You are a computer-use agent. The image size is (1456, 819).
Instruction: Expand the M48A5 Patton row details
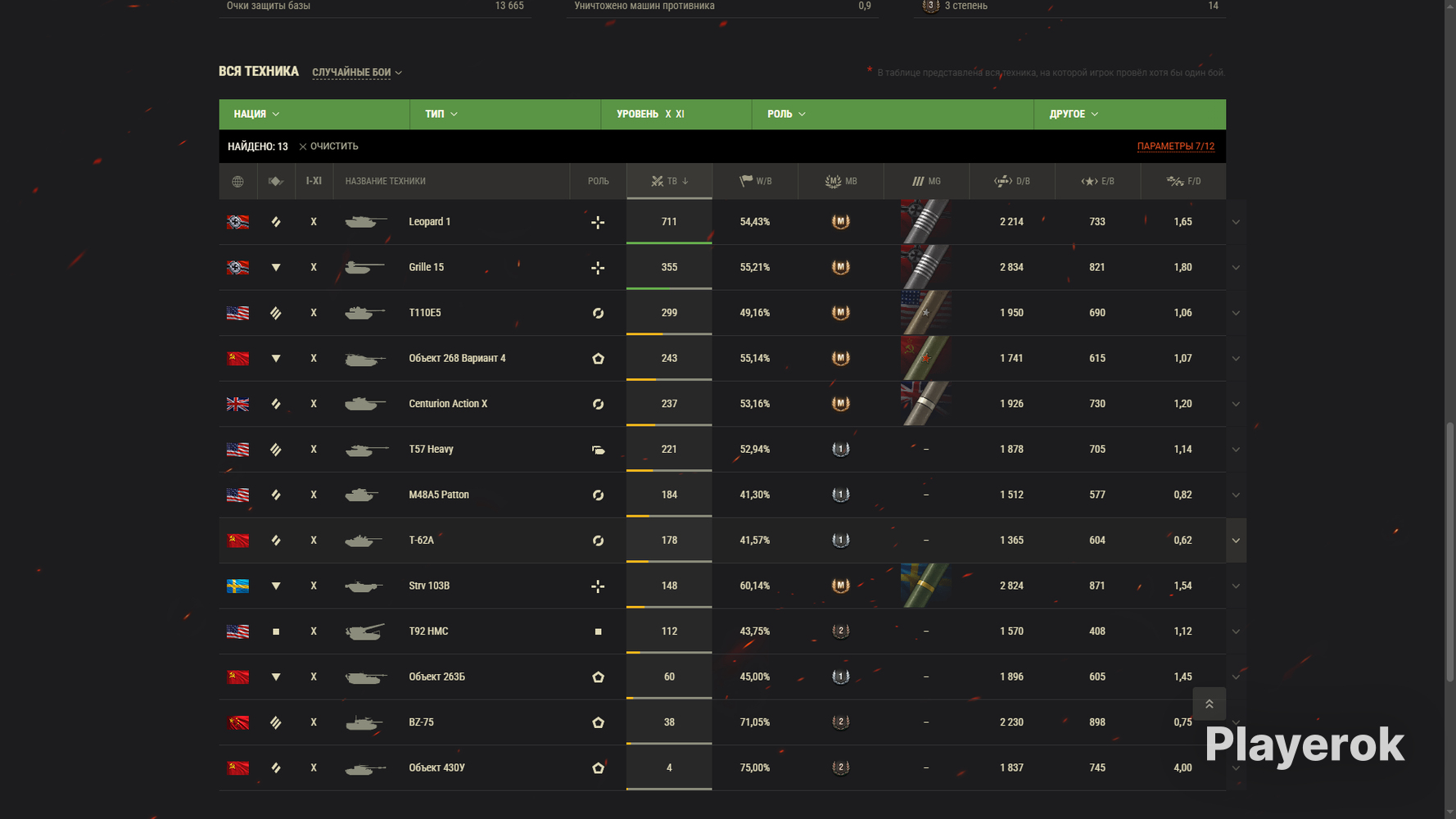pos(1236,495)
